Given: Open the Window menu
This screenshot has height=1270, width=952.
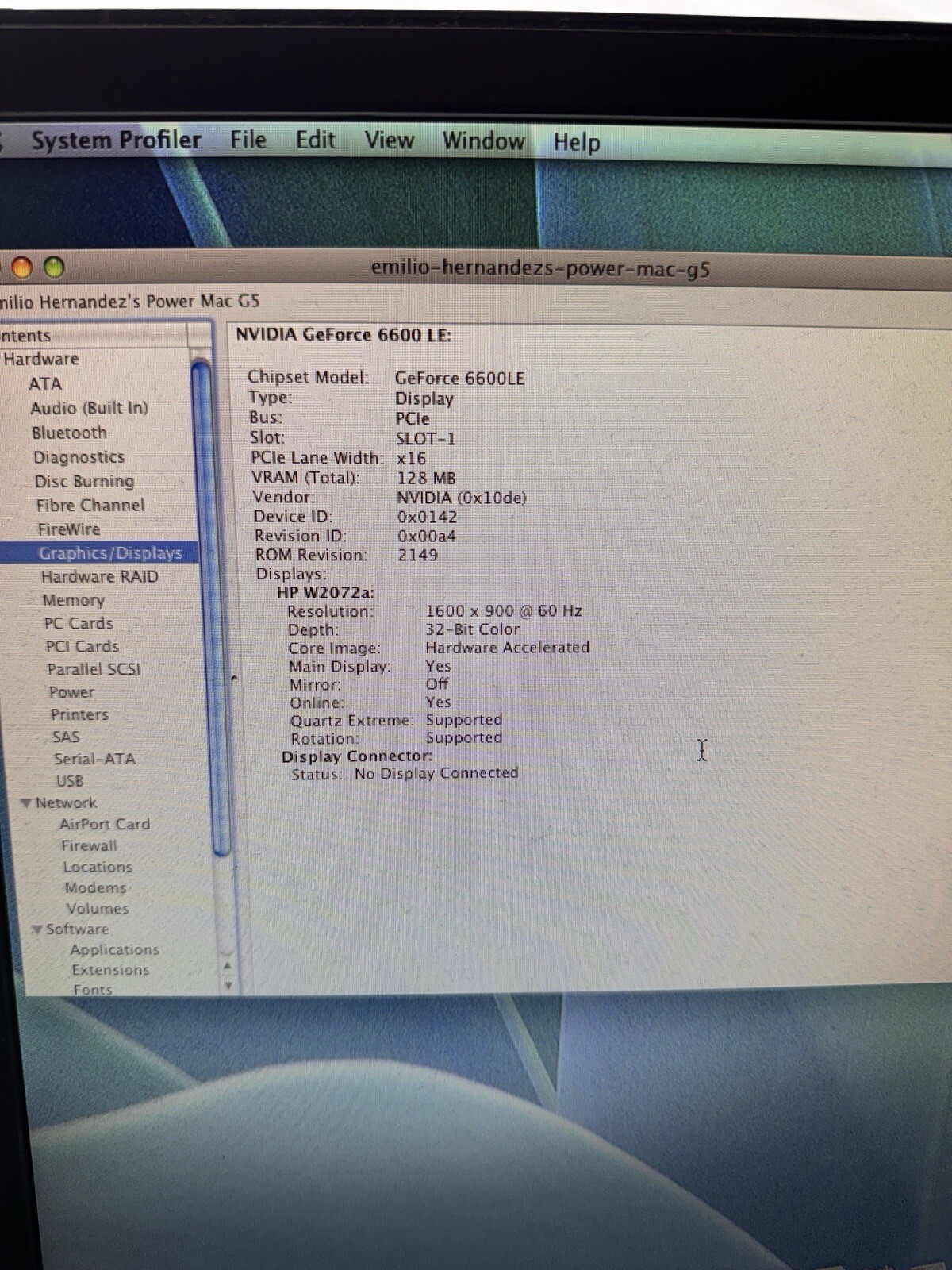Looking at the screenshot, I should pyautogui.click(x=483, y=141).
